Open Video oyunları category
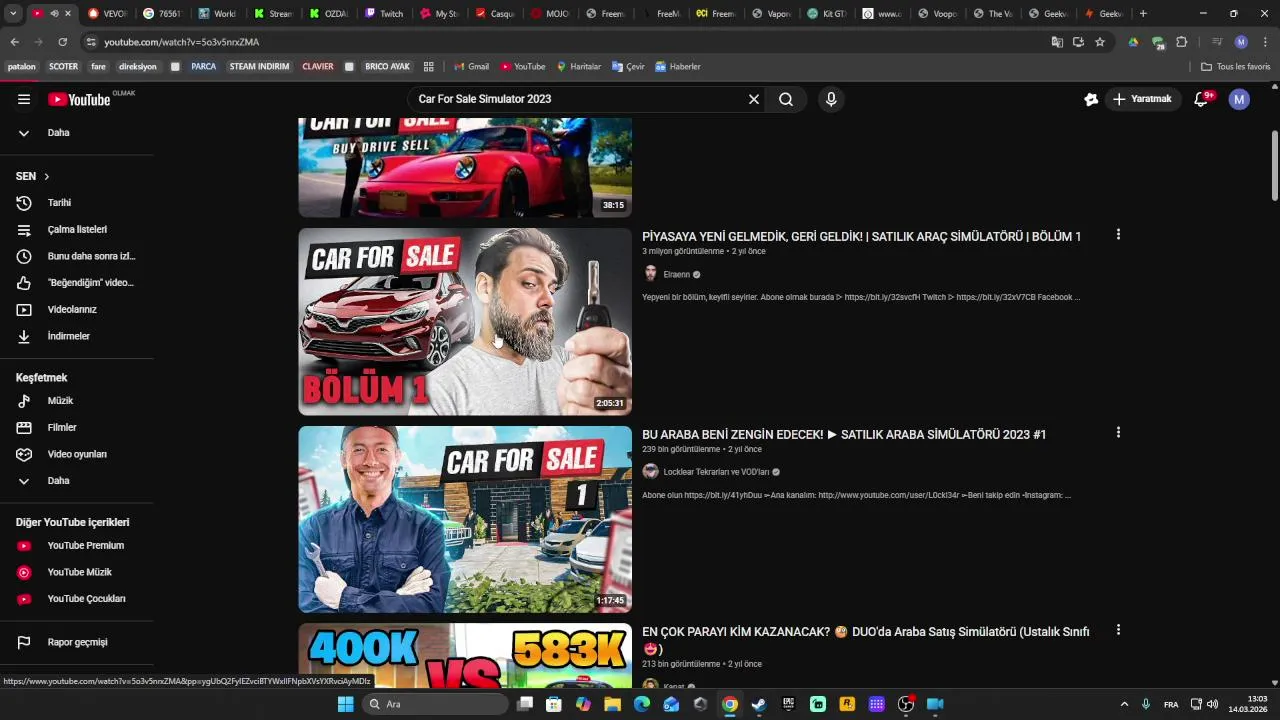 (77, 454)
